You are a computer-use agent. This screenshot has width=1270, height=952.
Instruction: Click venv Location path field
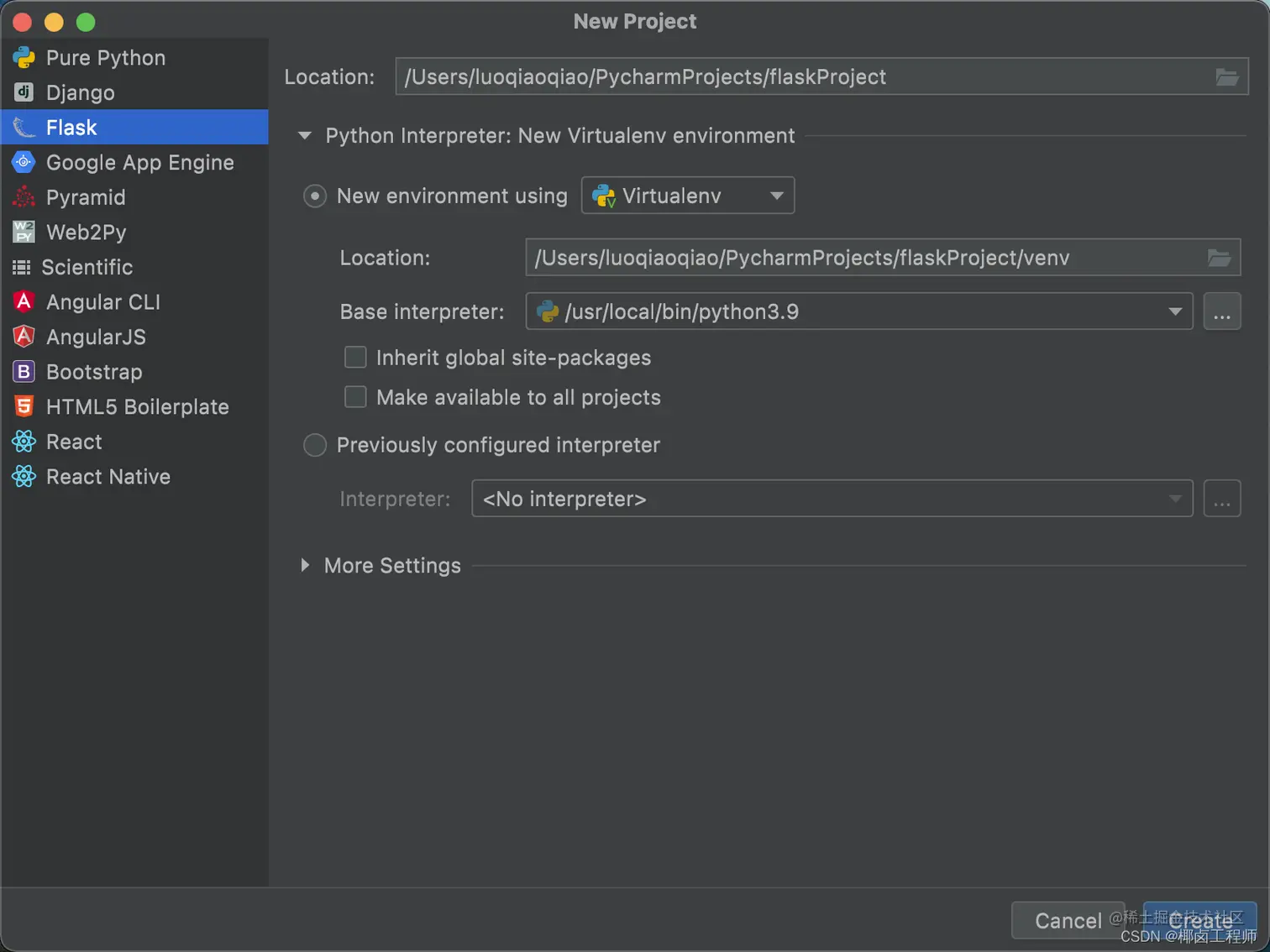(x=883, y=258)
